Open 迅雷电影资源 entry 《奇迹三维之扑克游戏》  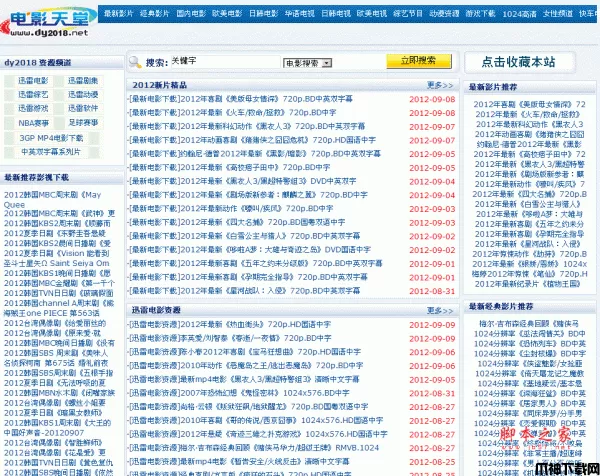pyautogui.click(x=258, y=434)
